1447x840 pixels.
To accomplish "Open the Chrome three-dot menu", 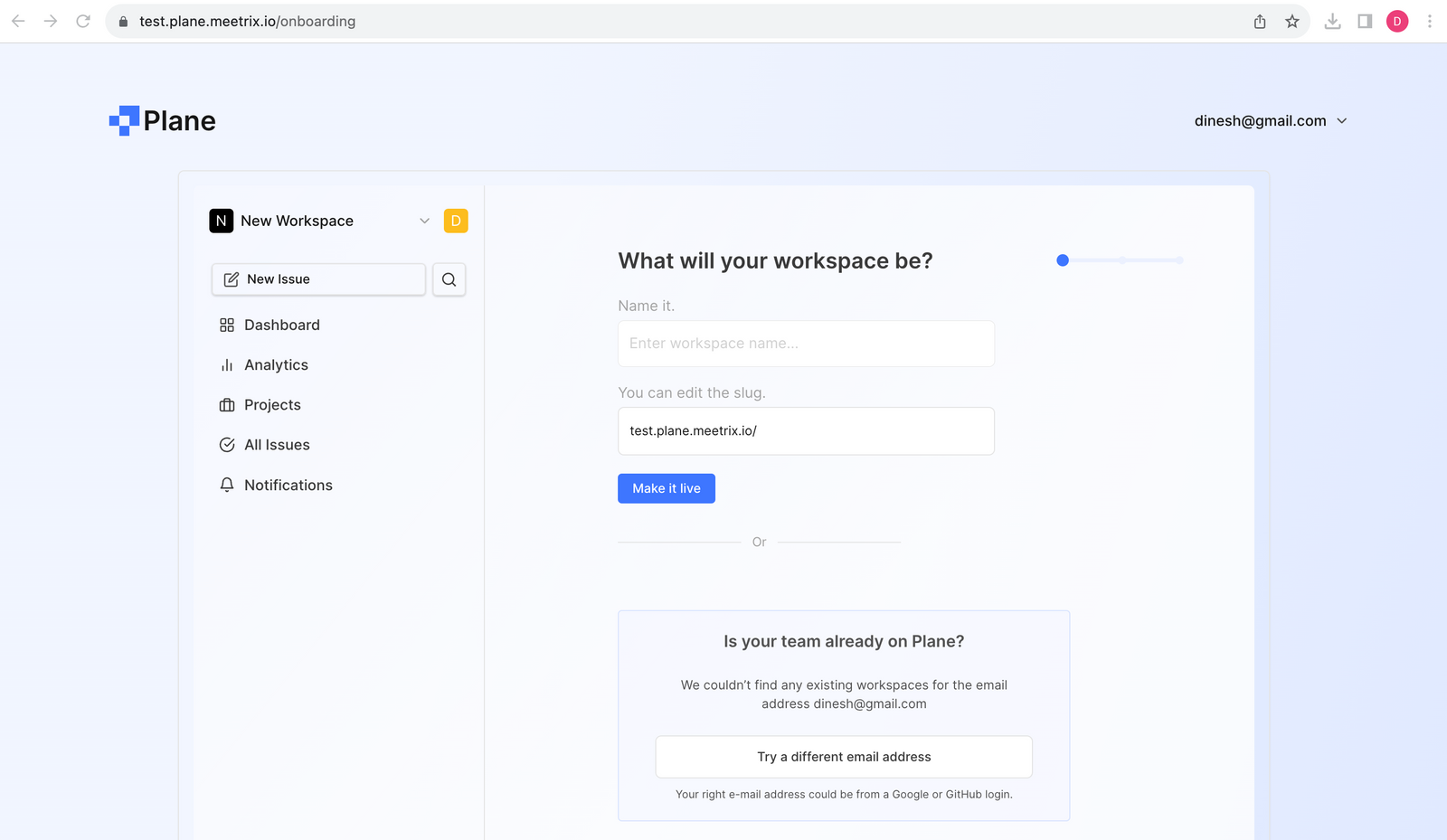I will click(1429, 22).
